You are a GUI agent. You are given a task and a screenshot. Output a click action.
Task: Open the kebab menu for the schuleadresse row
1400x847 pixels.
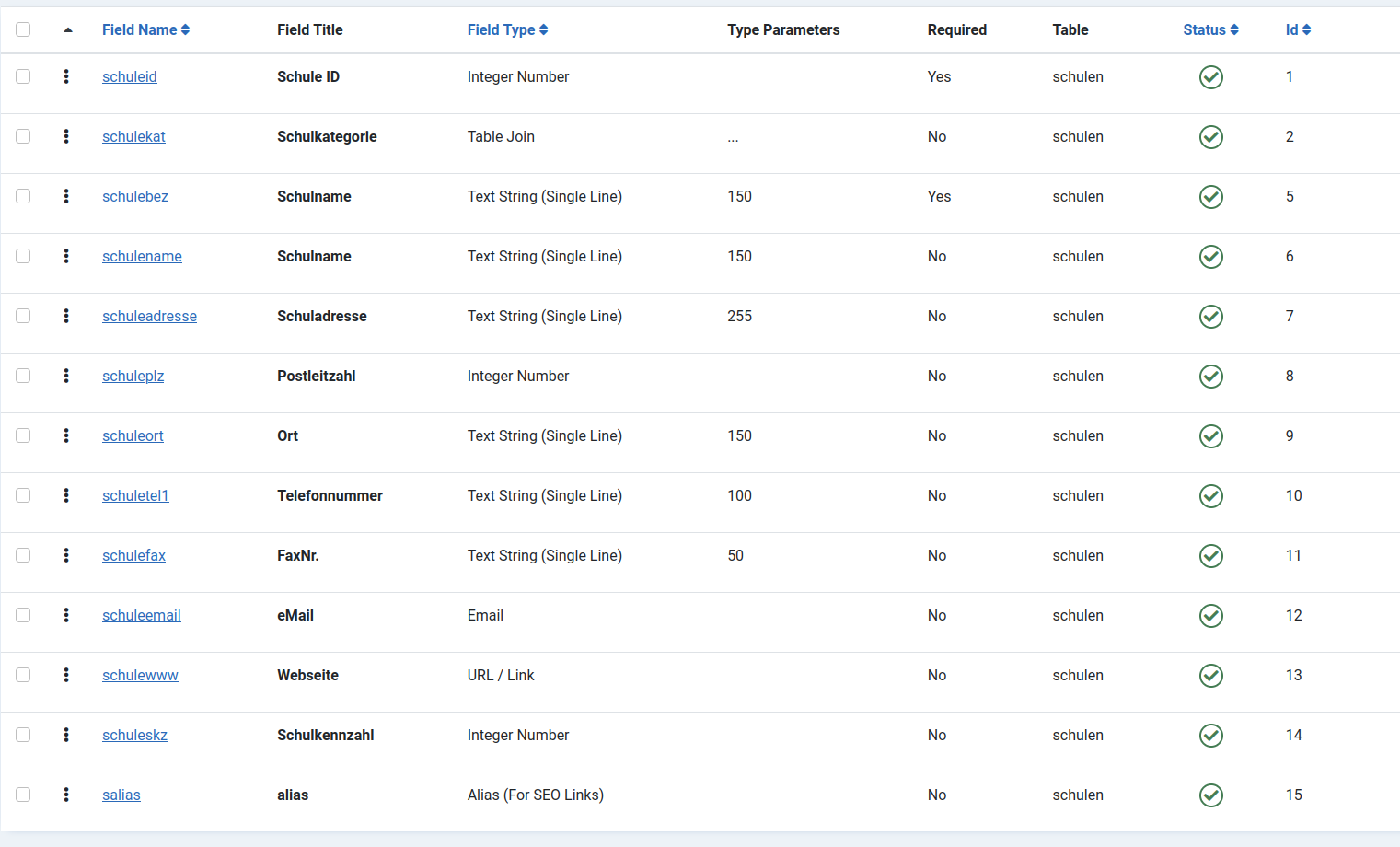tap(66, 316)
